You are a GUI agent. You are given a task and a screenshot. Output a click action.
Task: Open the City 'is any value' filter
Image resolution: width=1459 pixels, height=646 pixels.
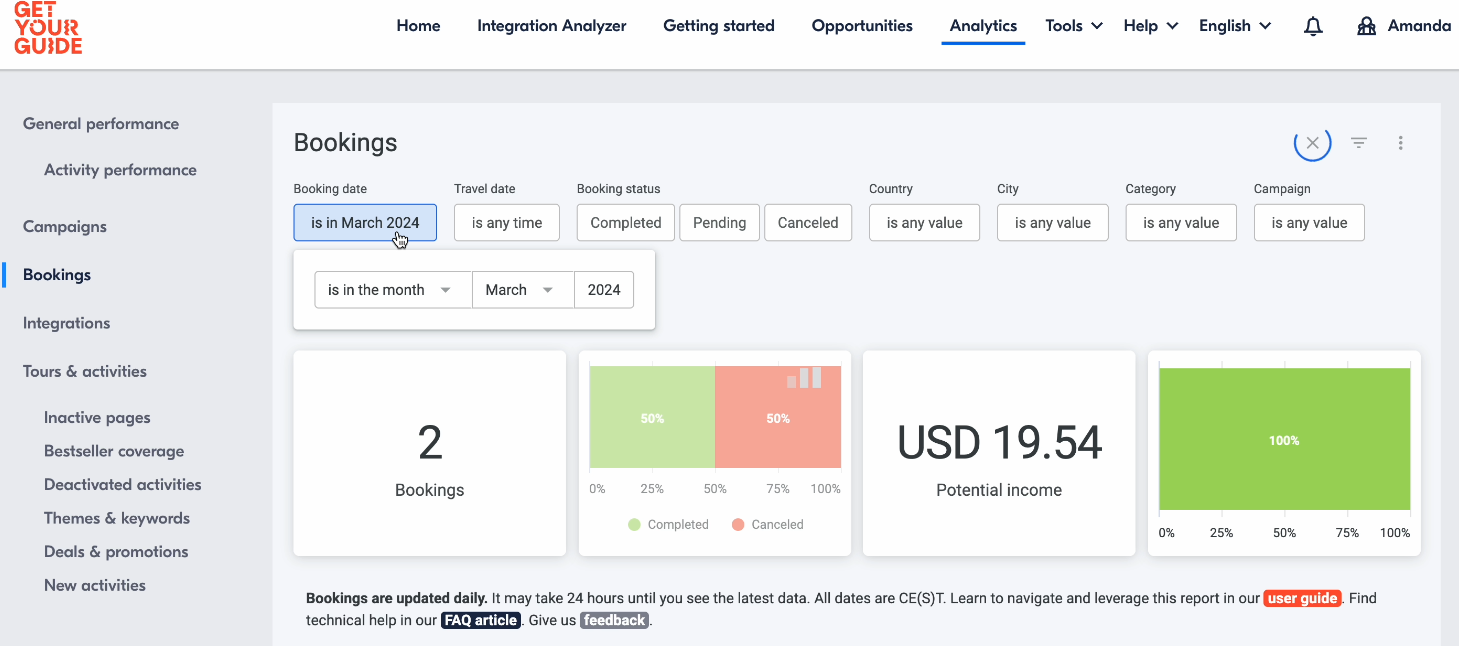[1053, 223]
